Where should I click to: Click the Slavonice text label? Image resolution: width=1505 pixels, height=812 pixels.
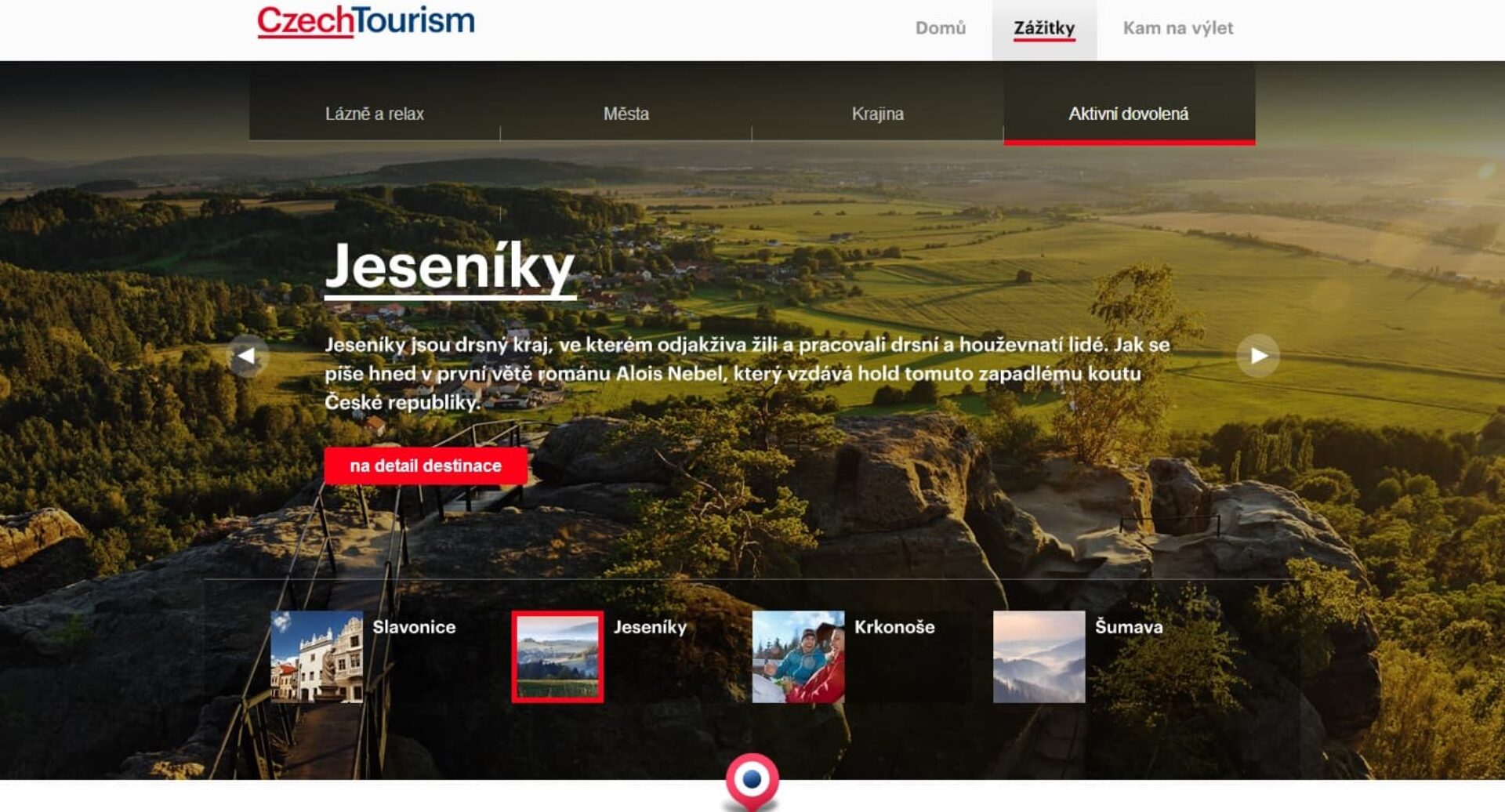coord(414,627)
